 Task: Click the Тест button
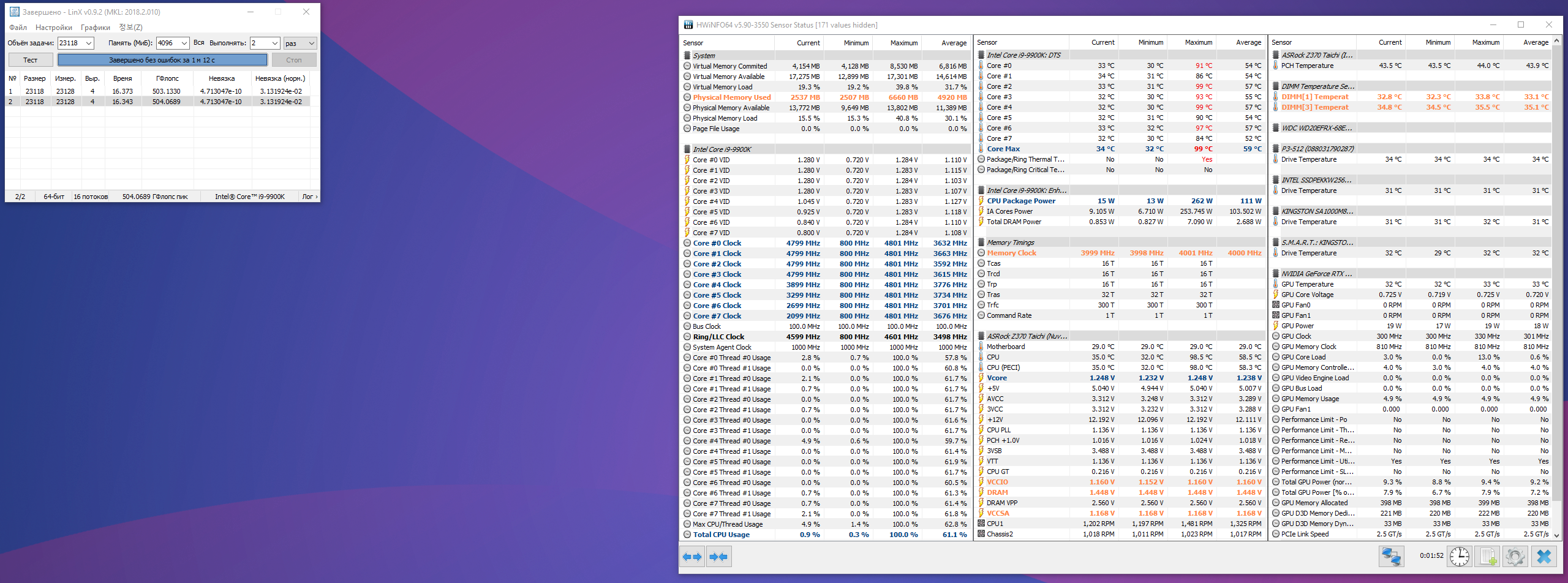31,60
